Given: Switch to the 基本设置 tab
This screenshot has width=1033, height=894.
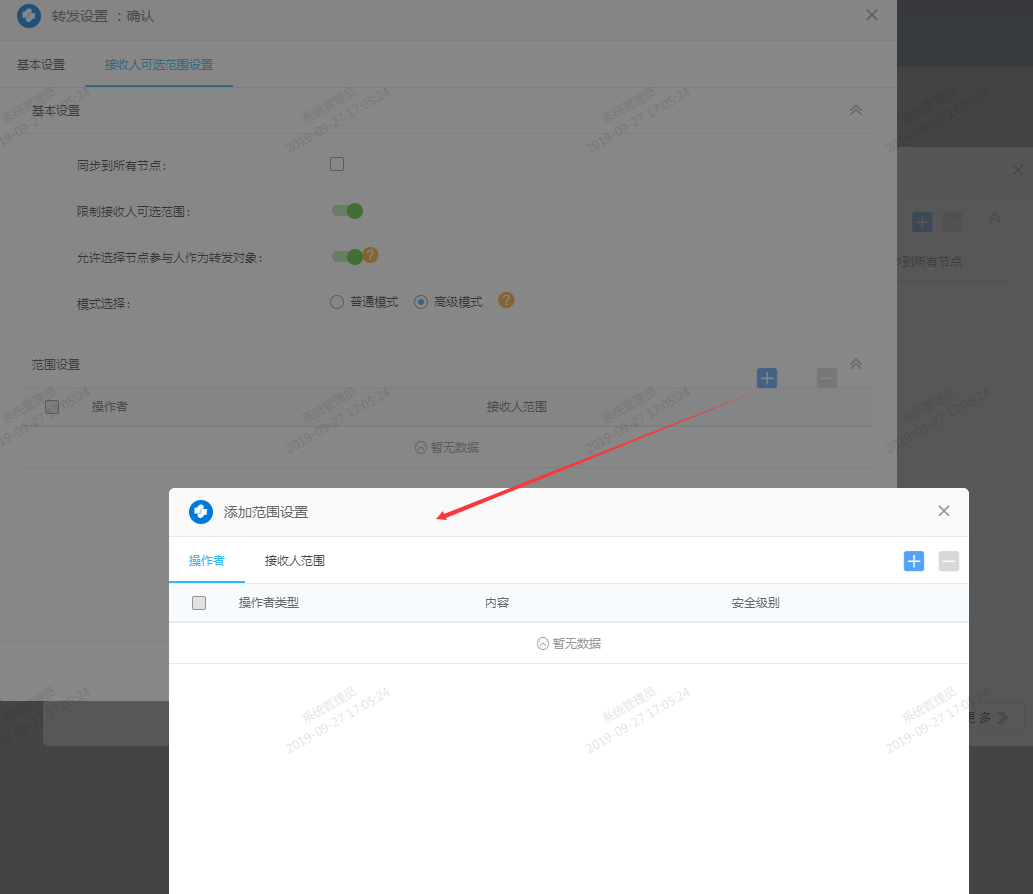Looking at the screenshot, I should click(41, 65).
